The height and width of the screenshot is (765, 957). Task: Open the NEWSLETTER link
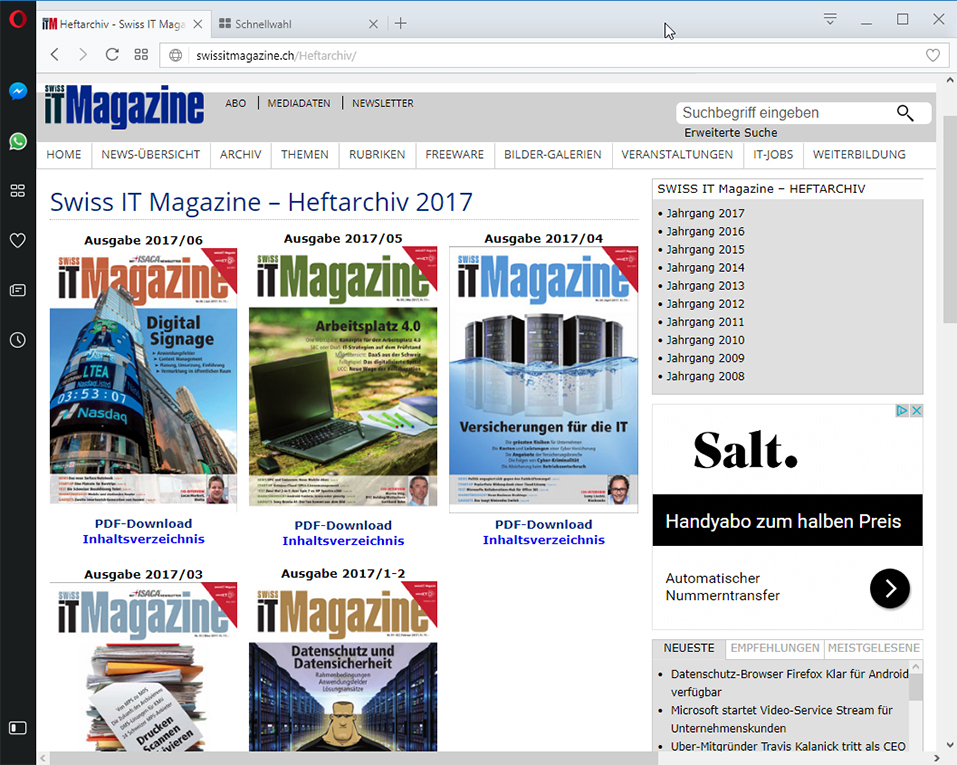pos(383,103)
